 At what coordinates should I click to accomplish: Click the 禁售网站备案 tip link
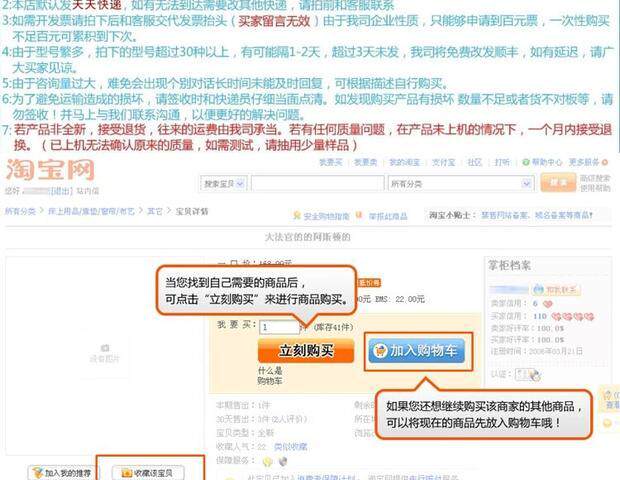[505, 215]
